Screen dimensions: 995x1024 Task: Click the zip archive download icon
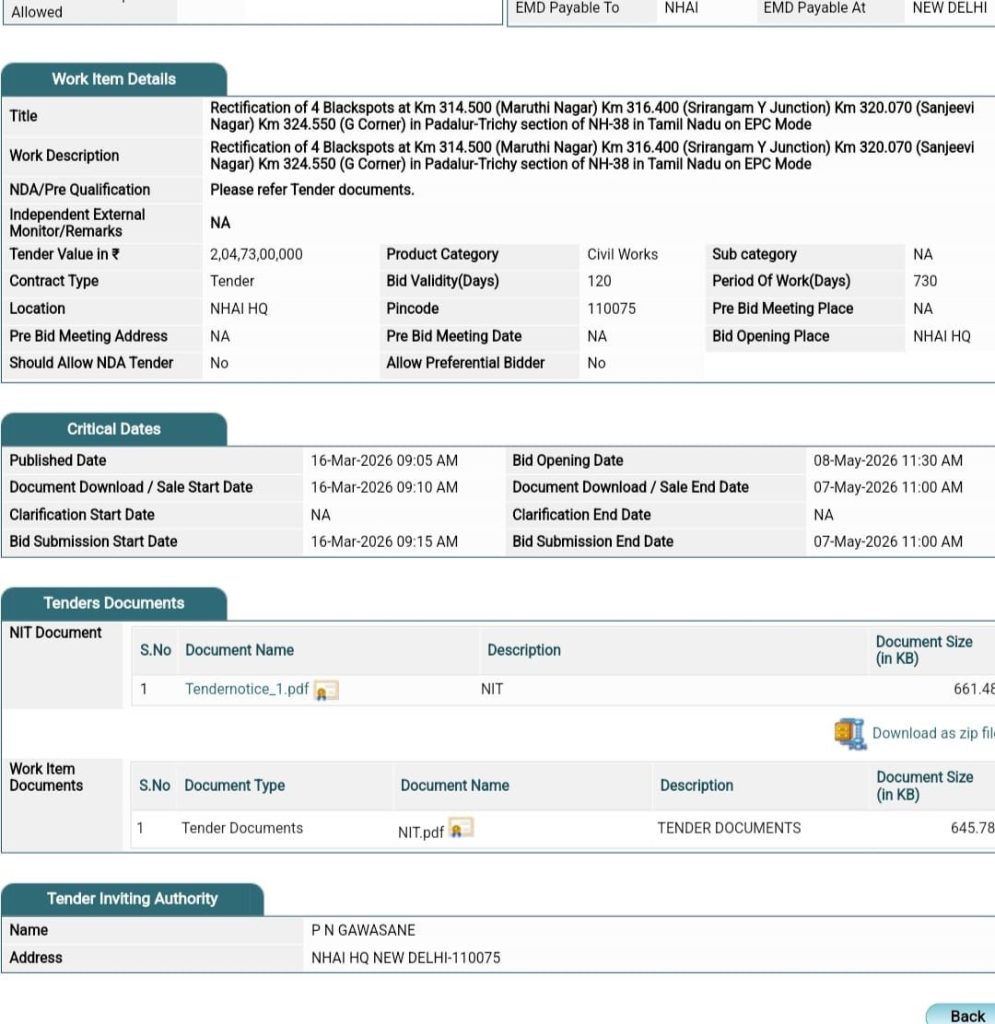coord(850,733)
